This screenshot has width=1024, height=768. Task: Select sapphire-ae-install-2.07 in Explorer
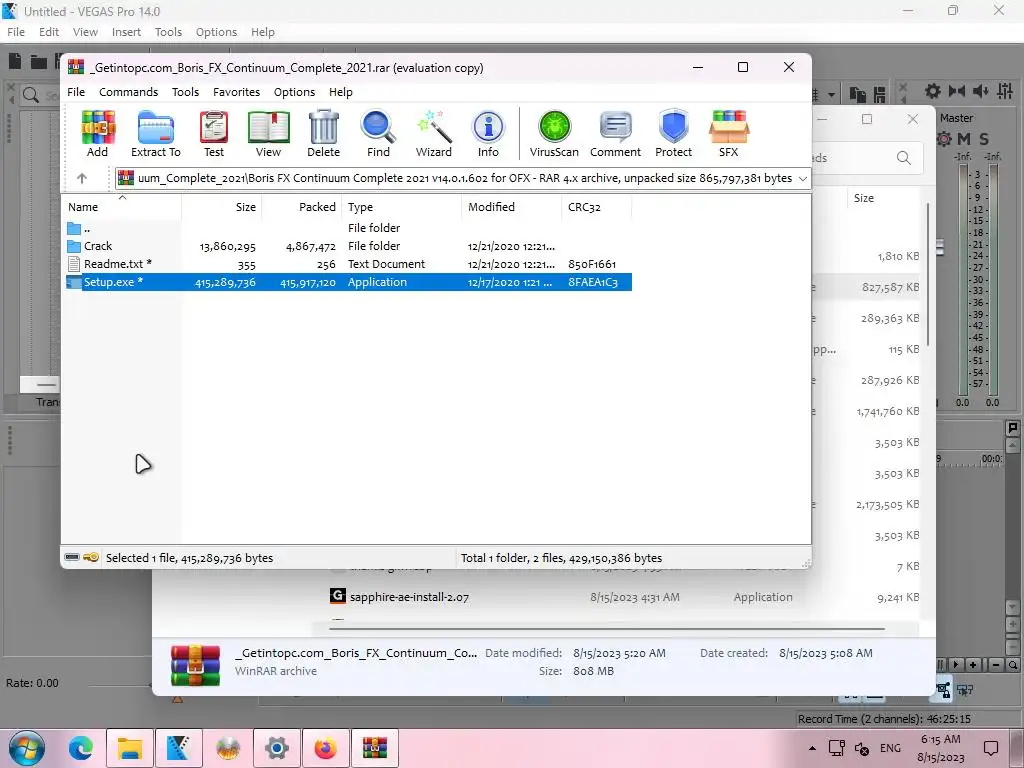[409, 597]
